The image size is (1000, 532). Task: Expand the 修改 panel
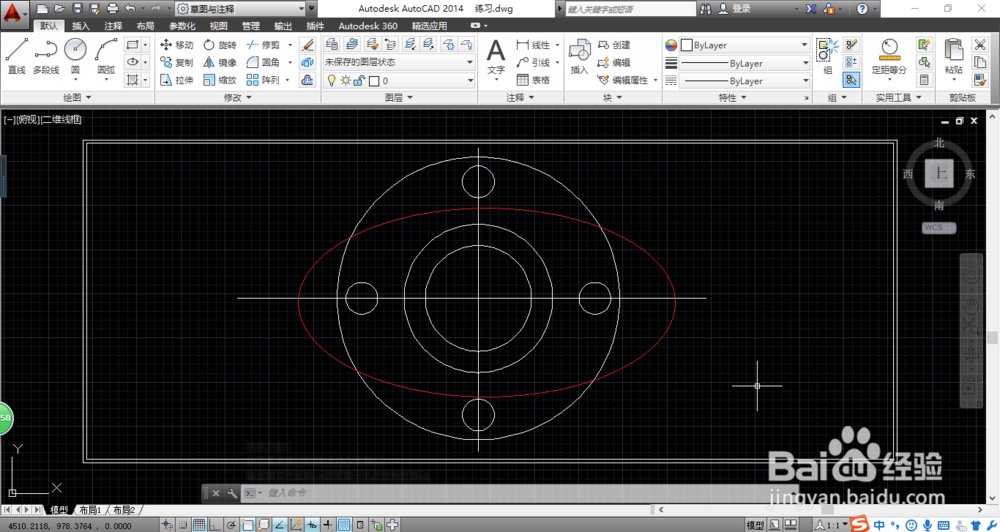[x=237, y=98]
